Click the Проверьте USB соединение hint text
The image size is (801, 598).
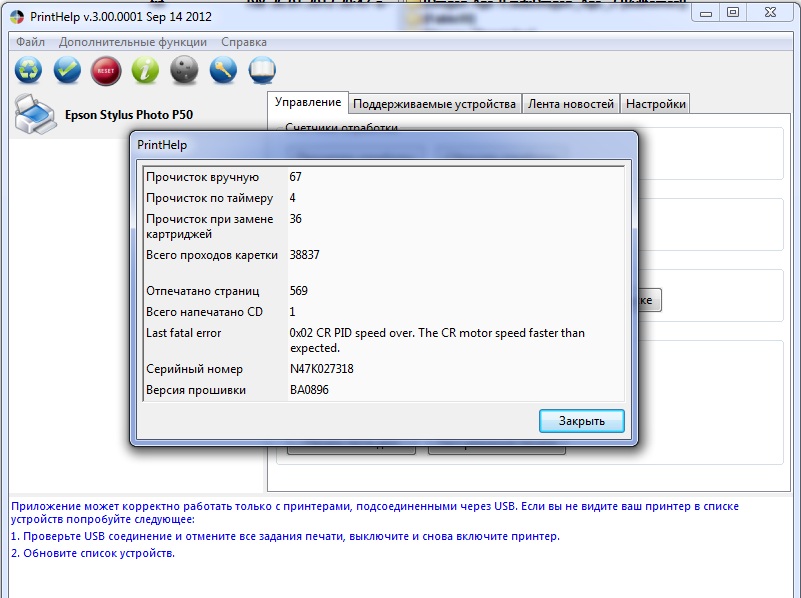coord(285,536)
